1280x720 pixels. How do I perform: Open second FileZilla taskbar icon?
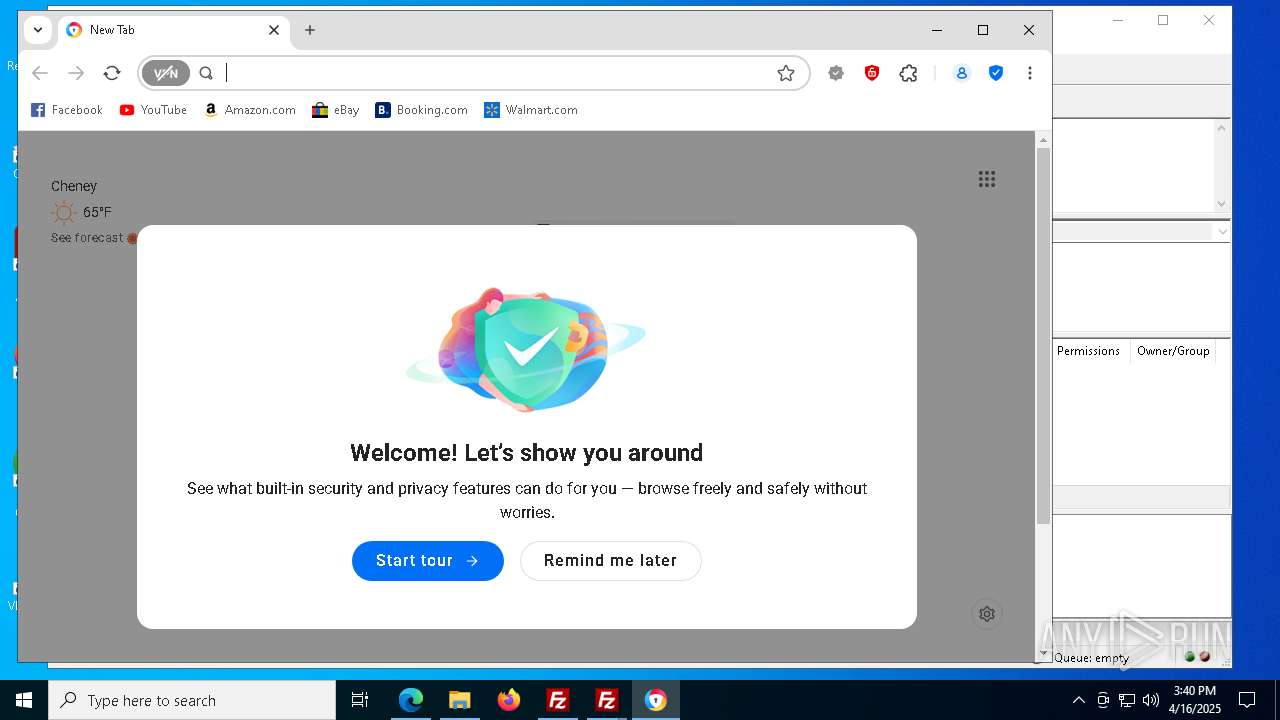606,700
